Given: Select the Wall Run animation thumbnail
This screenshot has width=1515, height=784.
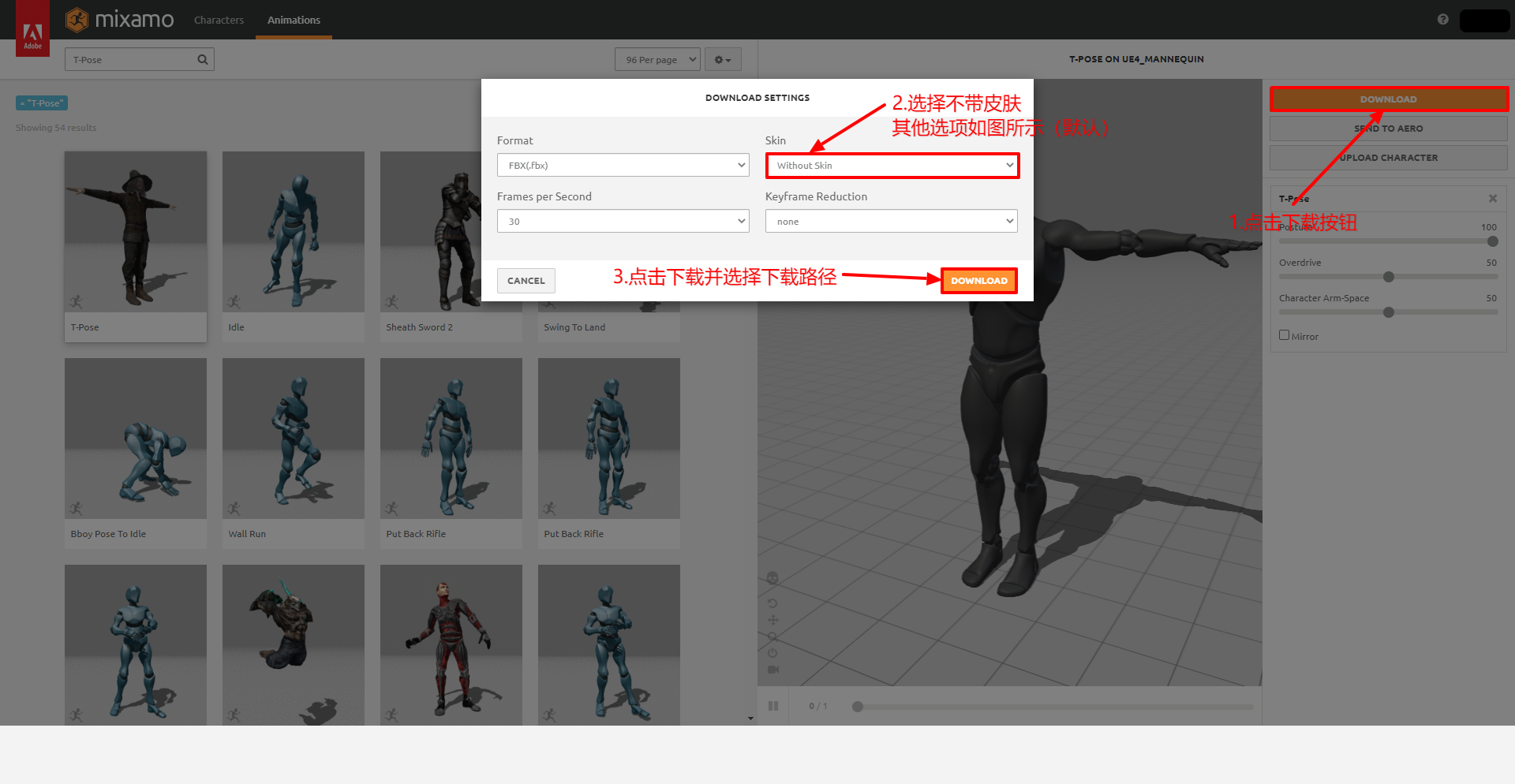Looking at the screenshot, I should click(293, 438).
